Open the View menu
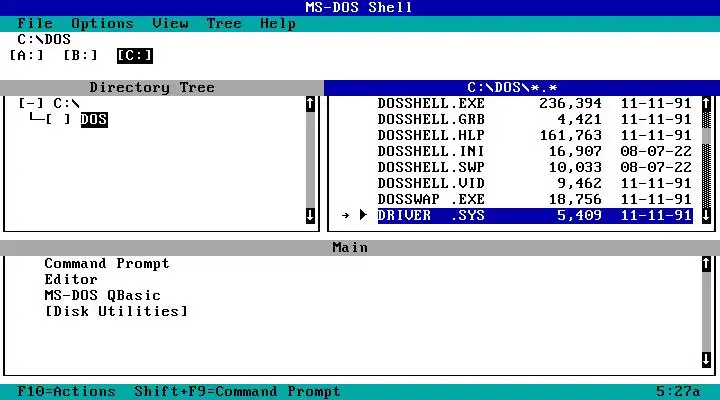Viewport: 720px width, 400px height. pos(170,23)
